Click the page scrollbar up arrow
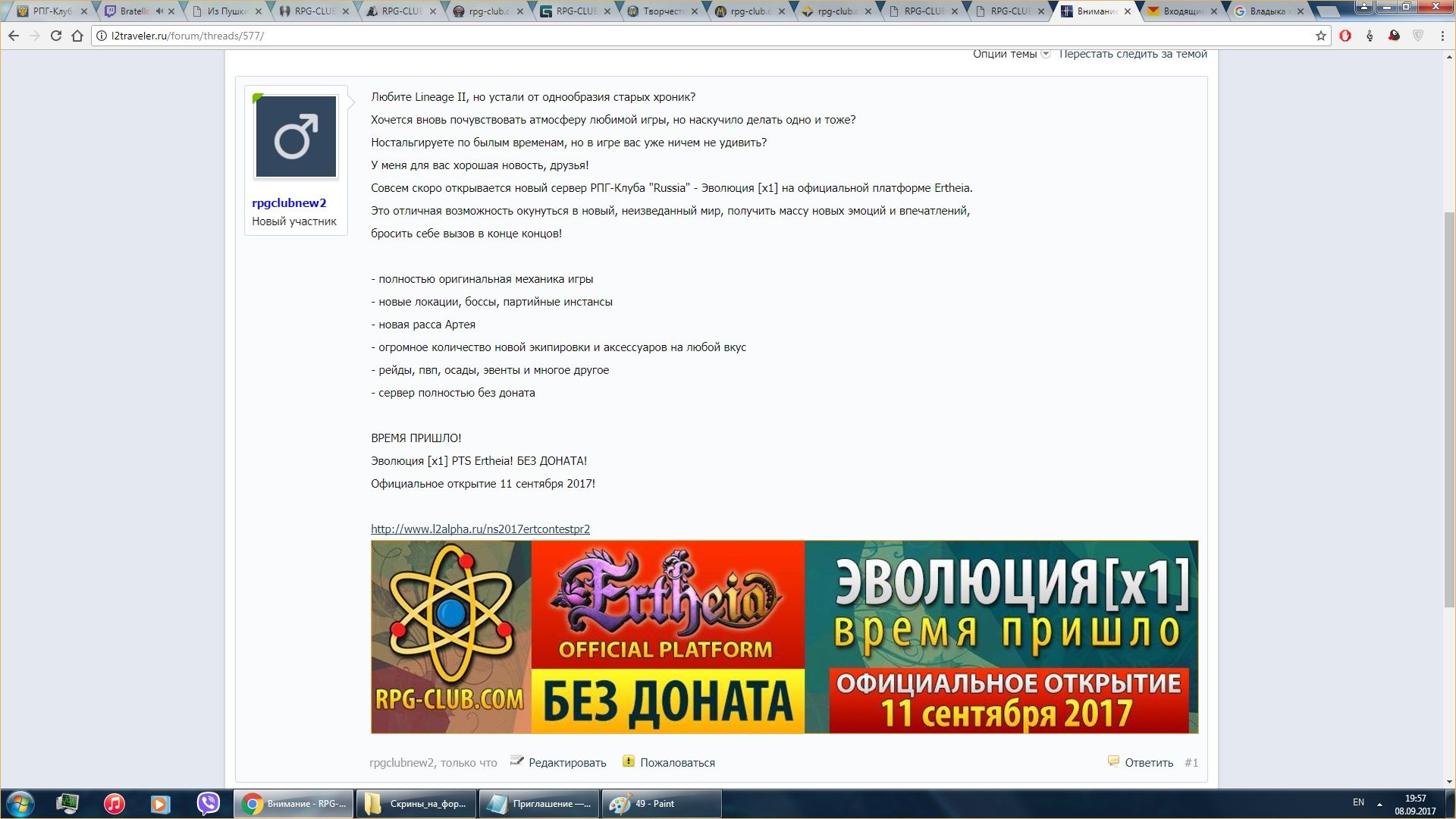The height and width of the screenshot is (819, 1456). [x=1449, y=56]
